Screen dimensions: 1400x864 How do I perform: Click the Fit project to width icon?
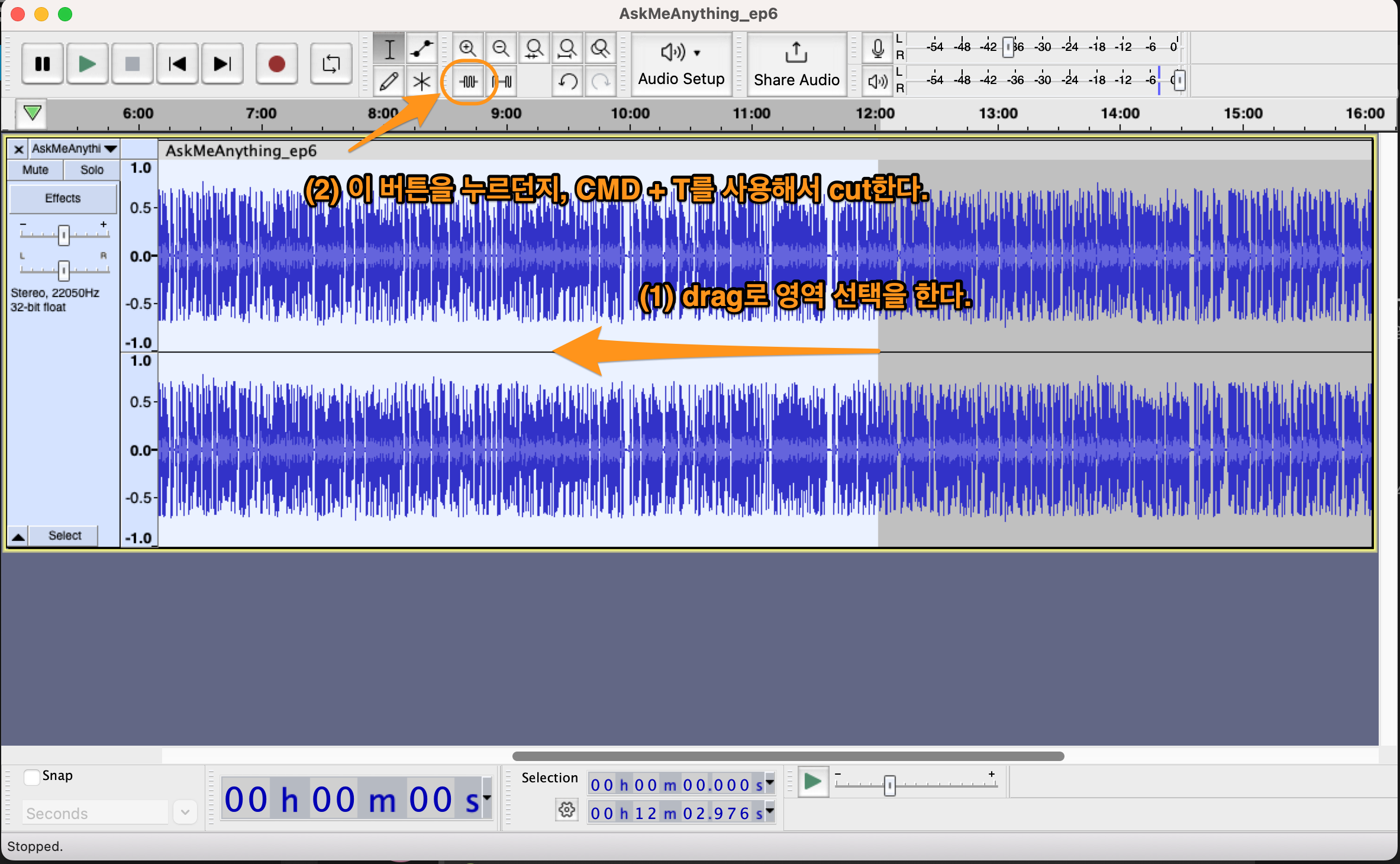(567, 49)
